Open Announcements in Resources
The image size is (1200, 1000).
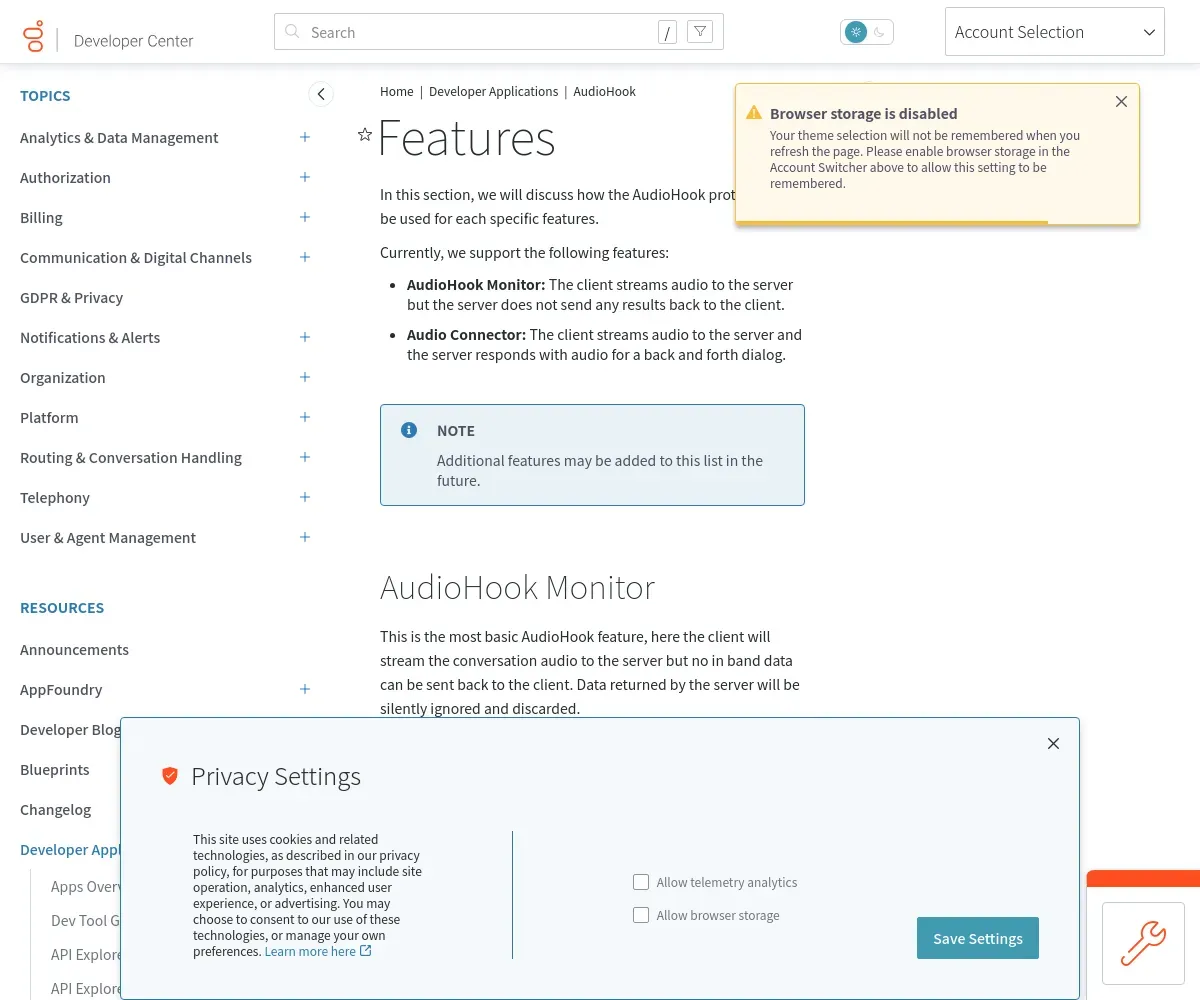click(x=74, y=649)
